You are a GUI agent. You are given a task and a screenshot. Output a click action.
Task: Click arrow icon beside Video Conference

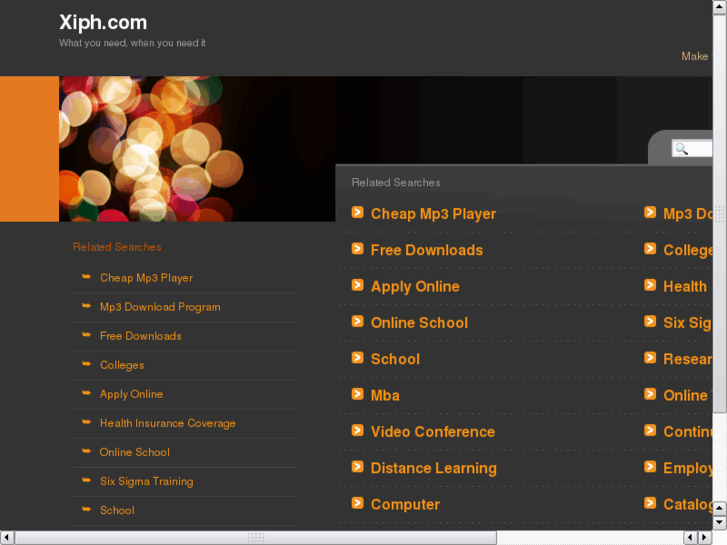357,430
